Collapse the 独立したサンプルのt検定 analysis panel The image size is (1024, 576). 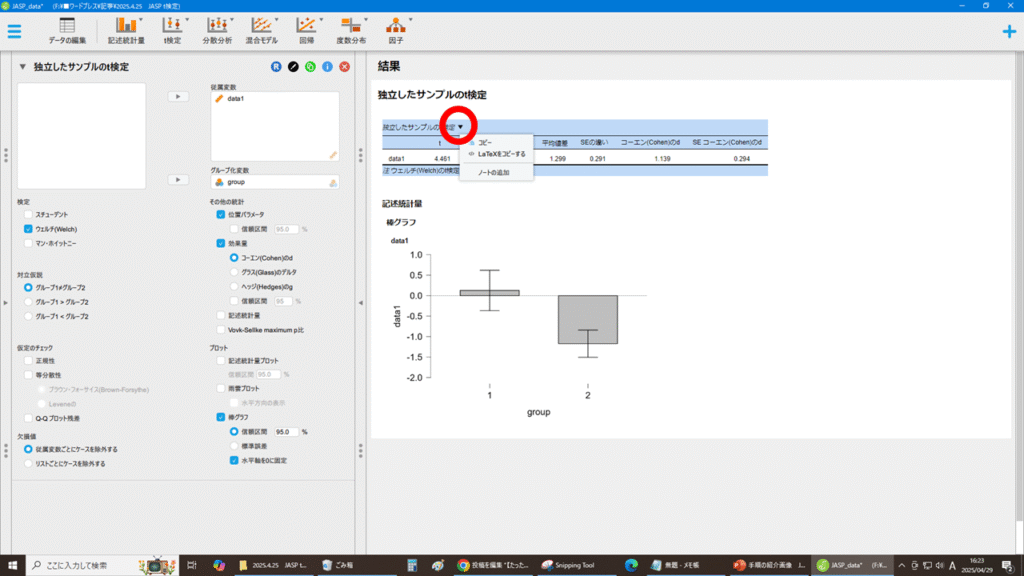point(23,67)
